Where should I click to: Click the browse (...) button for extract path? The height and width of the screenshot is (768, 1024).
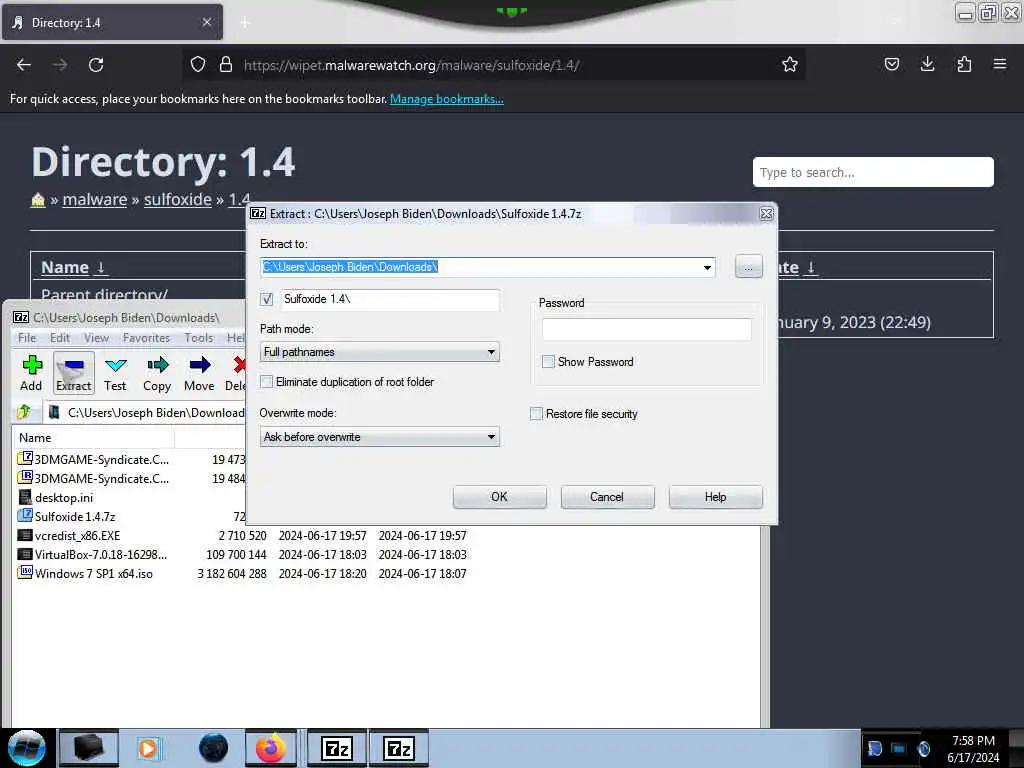tap(748, 266)
